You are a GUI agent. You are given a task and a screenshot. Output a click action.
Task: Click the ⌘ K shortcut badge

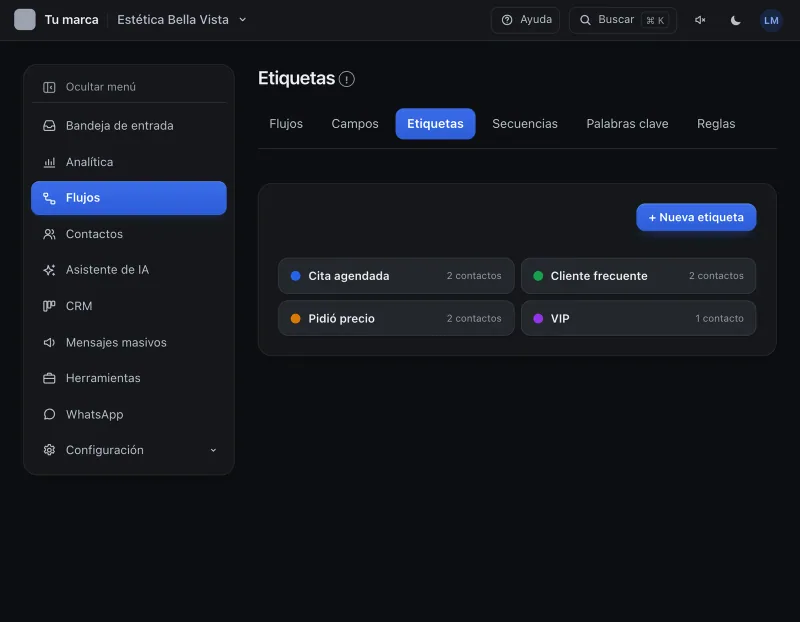655,20
